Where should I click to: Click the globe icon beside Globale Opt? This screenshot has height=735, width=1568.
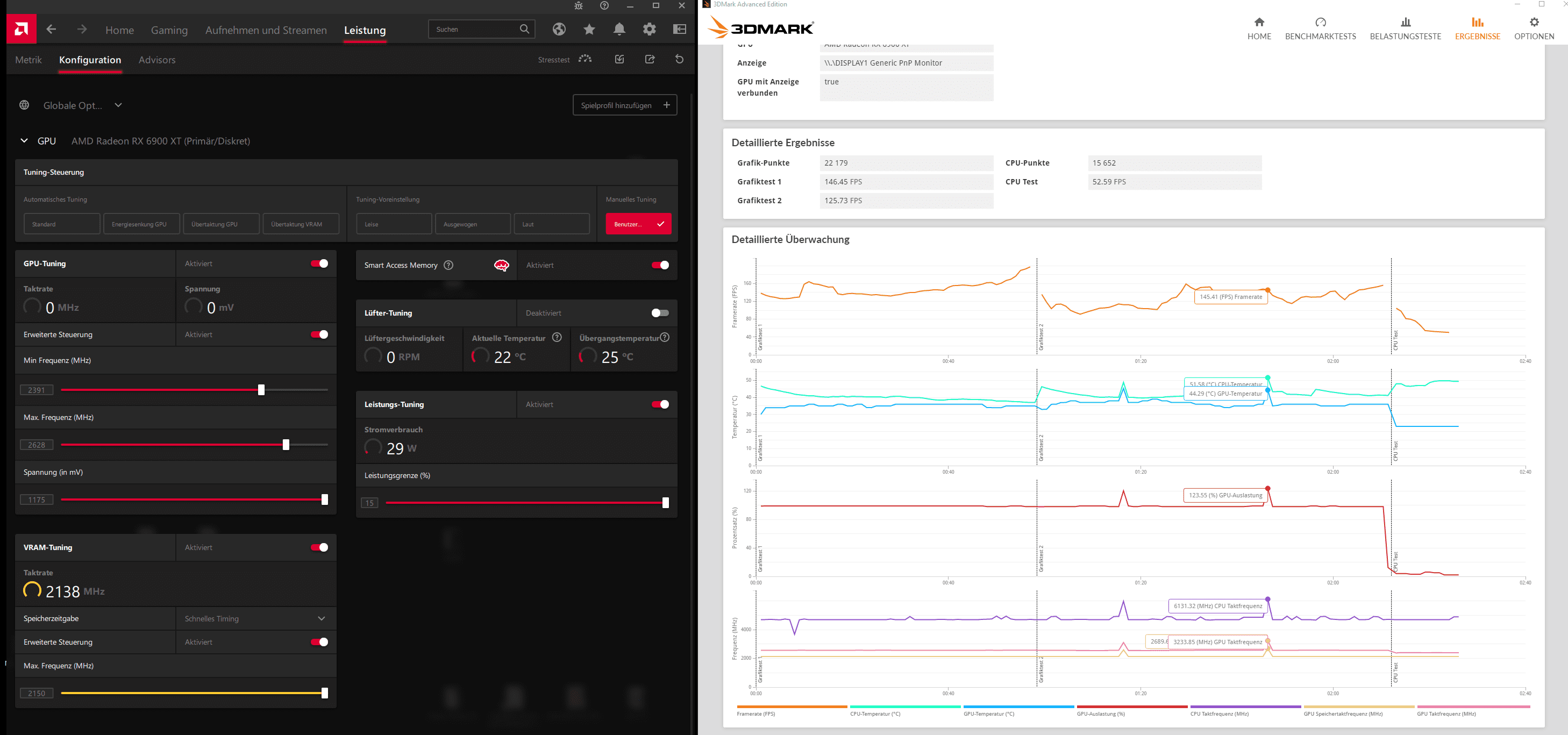pyautogui.click(x=24, y=105)
